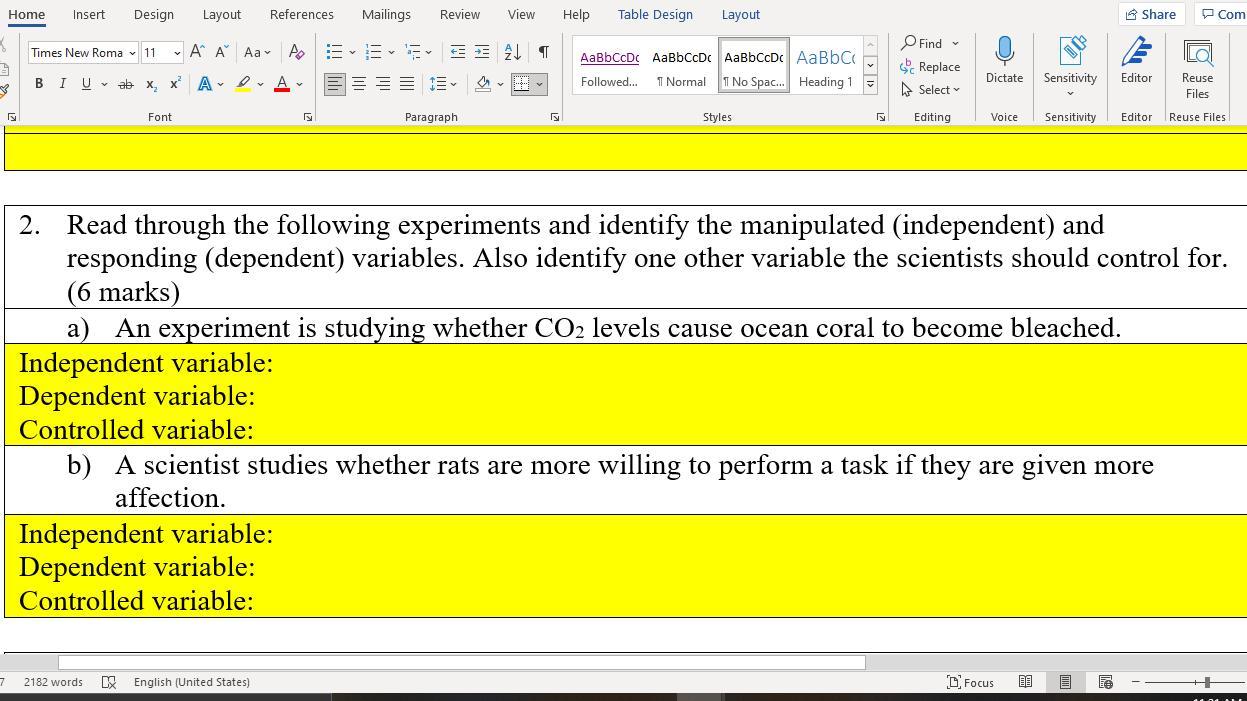Screen dimensions: 1247x701
Task: Open the font name dropdown
Action: pos(132,53)
